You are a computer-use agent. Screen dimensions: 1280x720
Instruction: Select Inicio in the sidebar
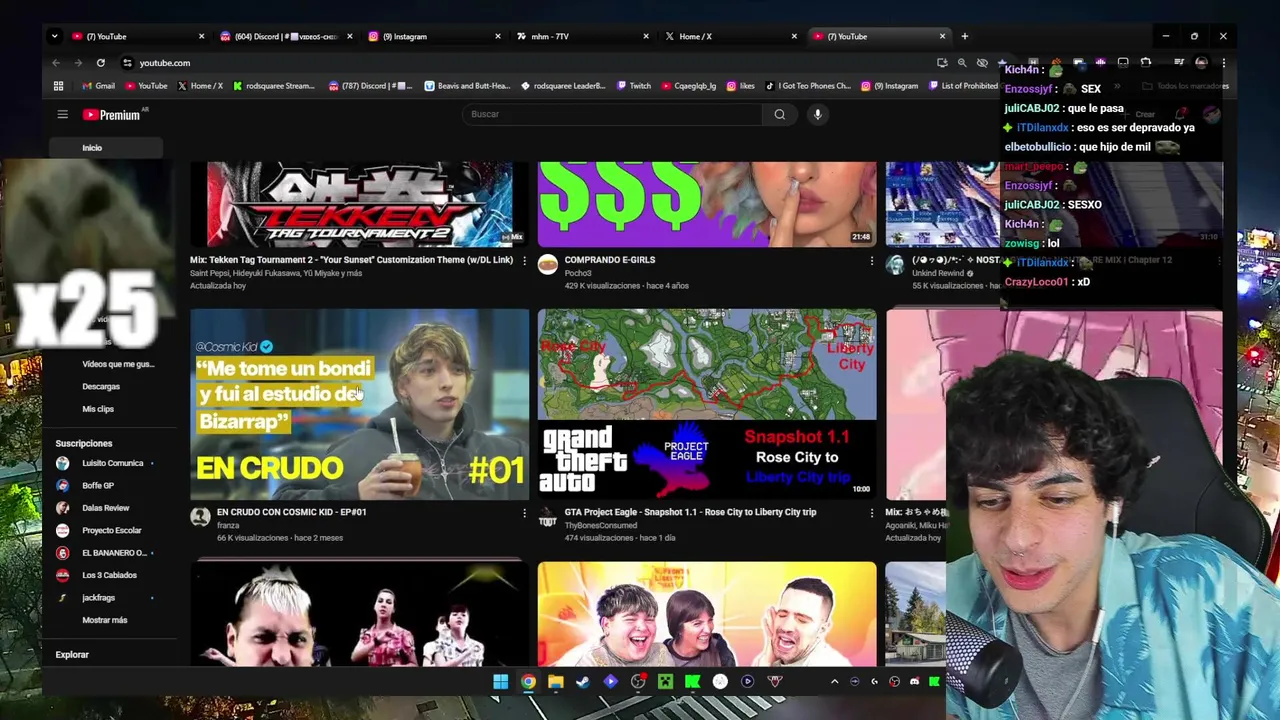pyautogui.click(x=107, y=148)
